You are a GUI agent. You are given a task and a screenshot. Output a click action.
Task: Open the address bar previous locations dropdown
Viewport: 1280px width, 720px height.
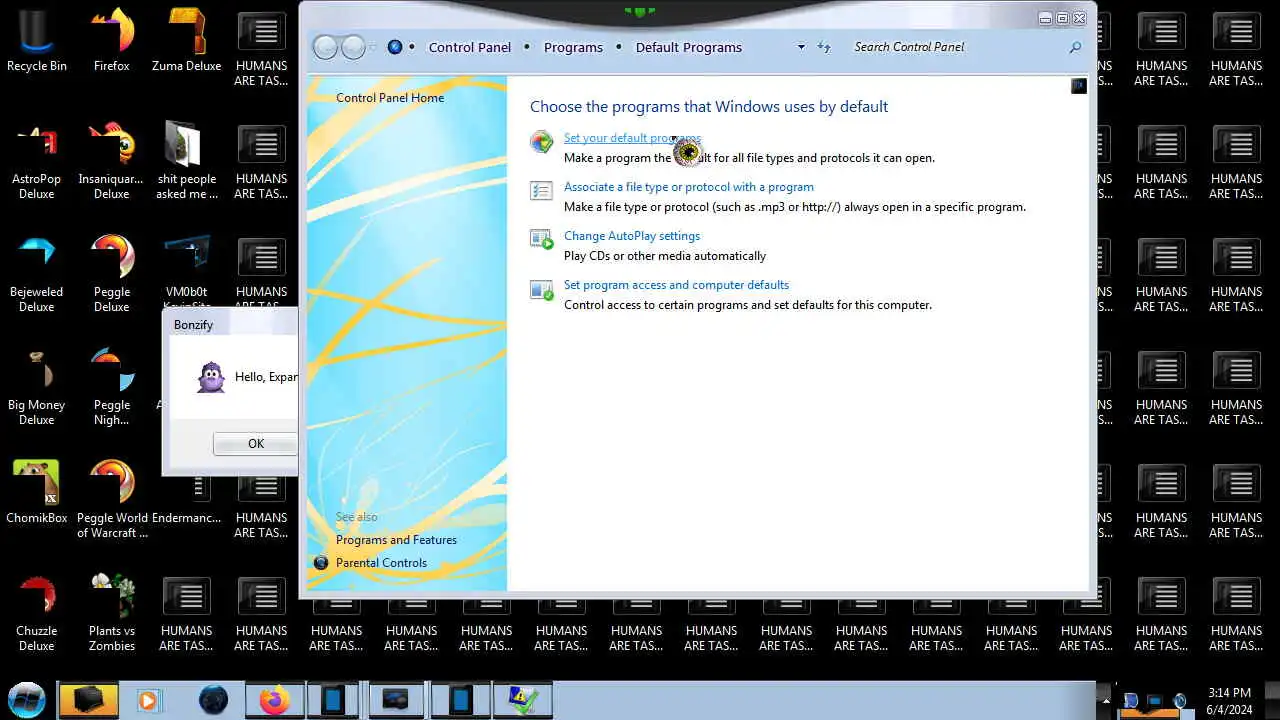click(801, 47)
